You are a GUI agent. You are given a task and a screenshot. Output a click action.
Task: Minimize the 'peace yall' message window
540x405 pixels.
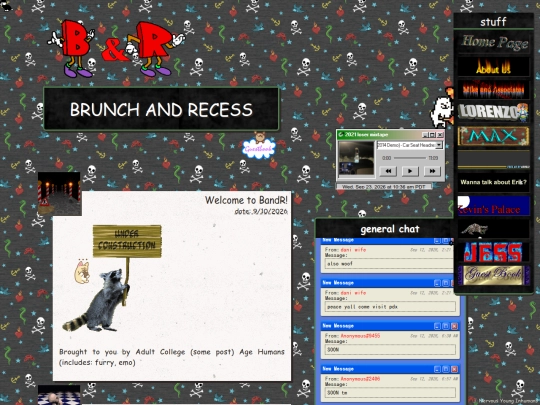[437, 283]
